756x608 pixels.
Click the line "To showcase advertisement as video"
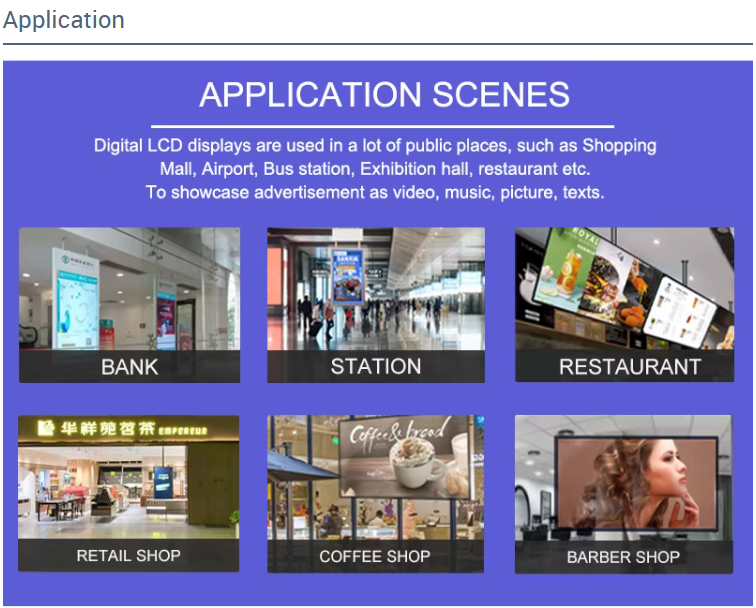coord(375,192)
